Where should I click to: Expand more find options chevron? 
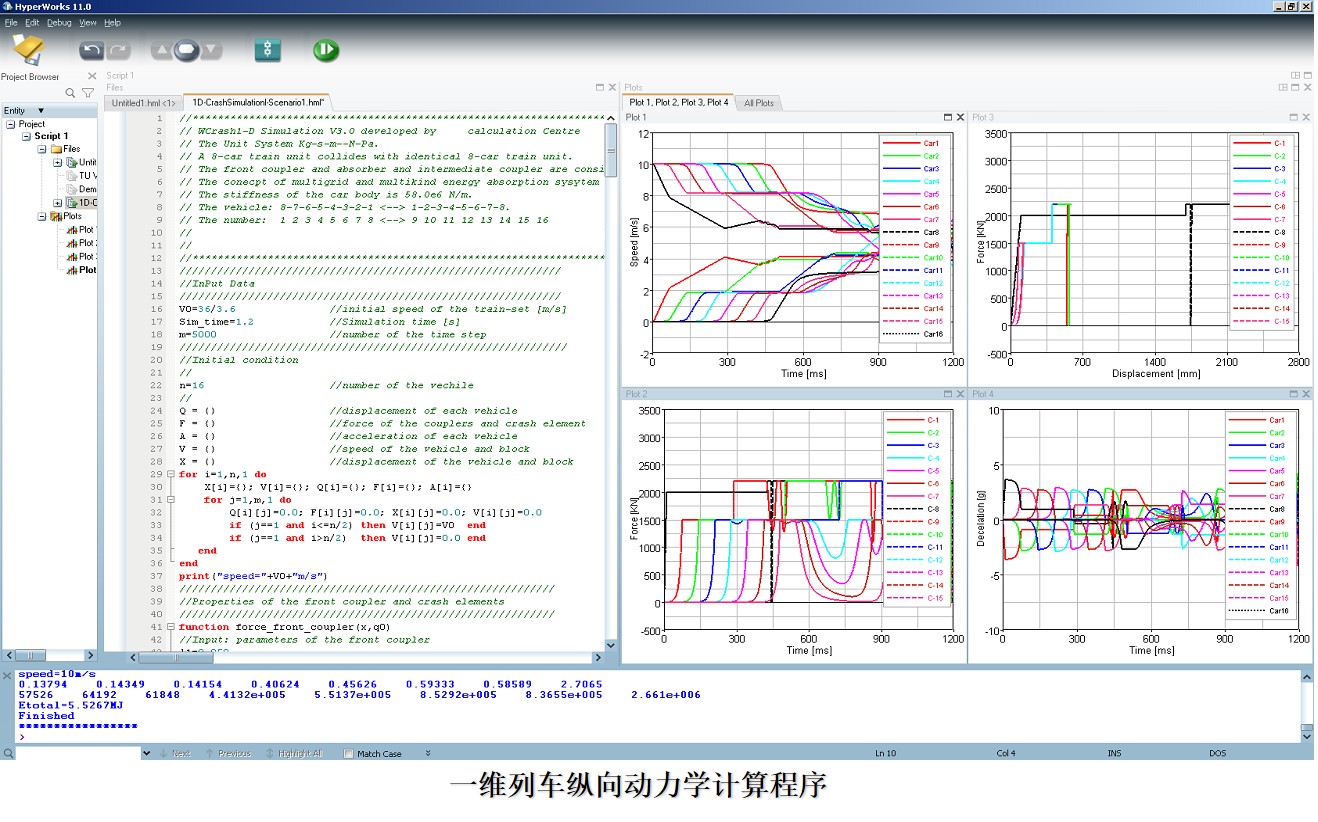tap(428, 753)
